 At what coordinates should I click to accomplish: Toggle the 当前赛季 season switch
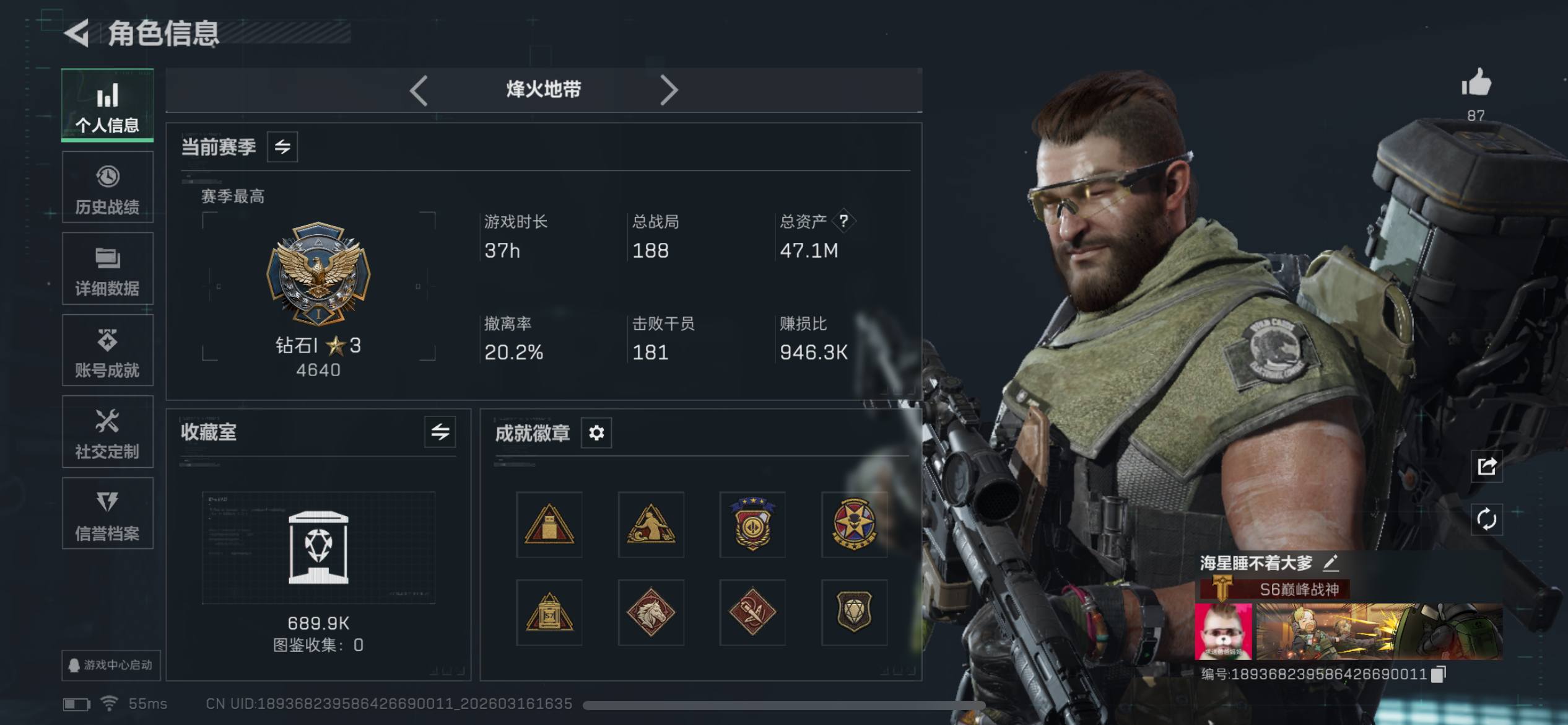click(x=282, y=147)
